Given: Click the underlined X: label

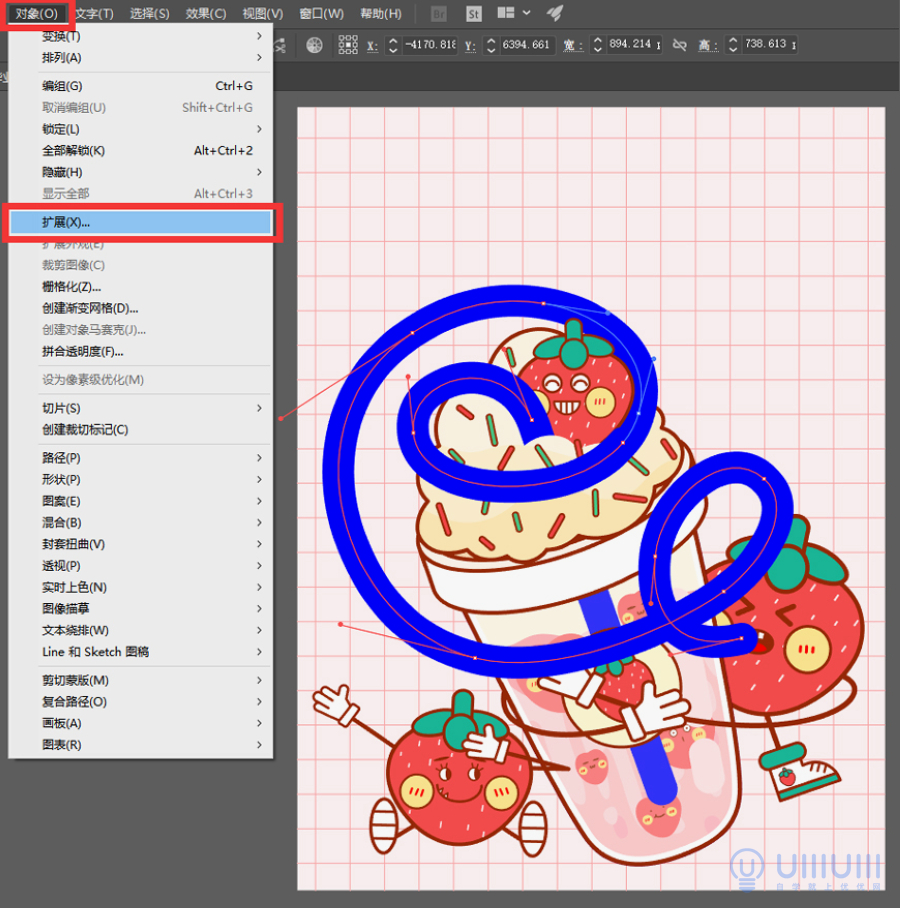Looking at the screenshot, I should coord(372,46).
